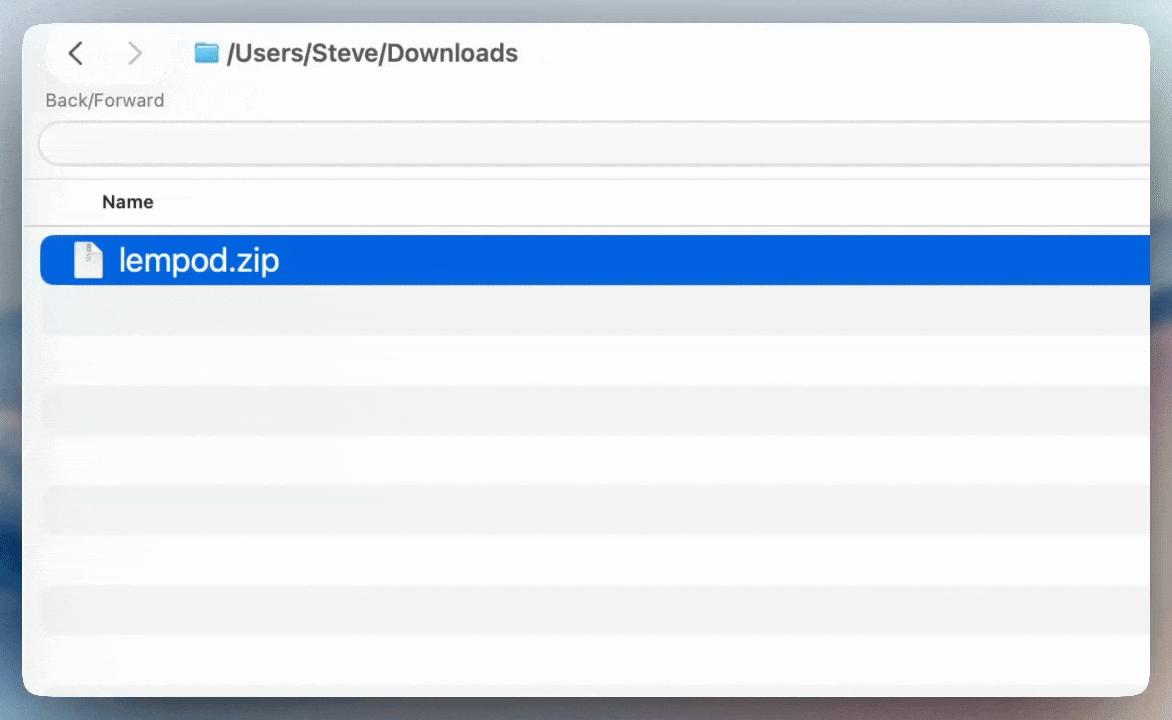1172x720 pixels.
Task: Sort by the Name column header
Action: click(128, 202)
